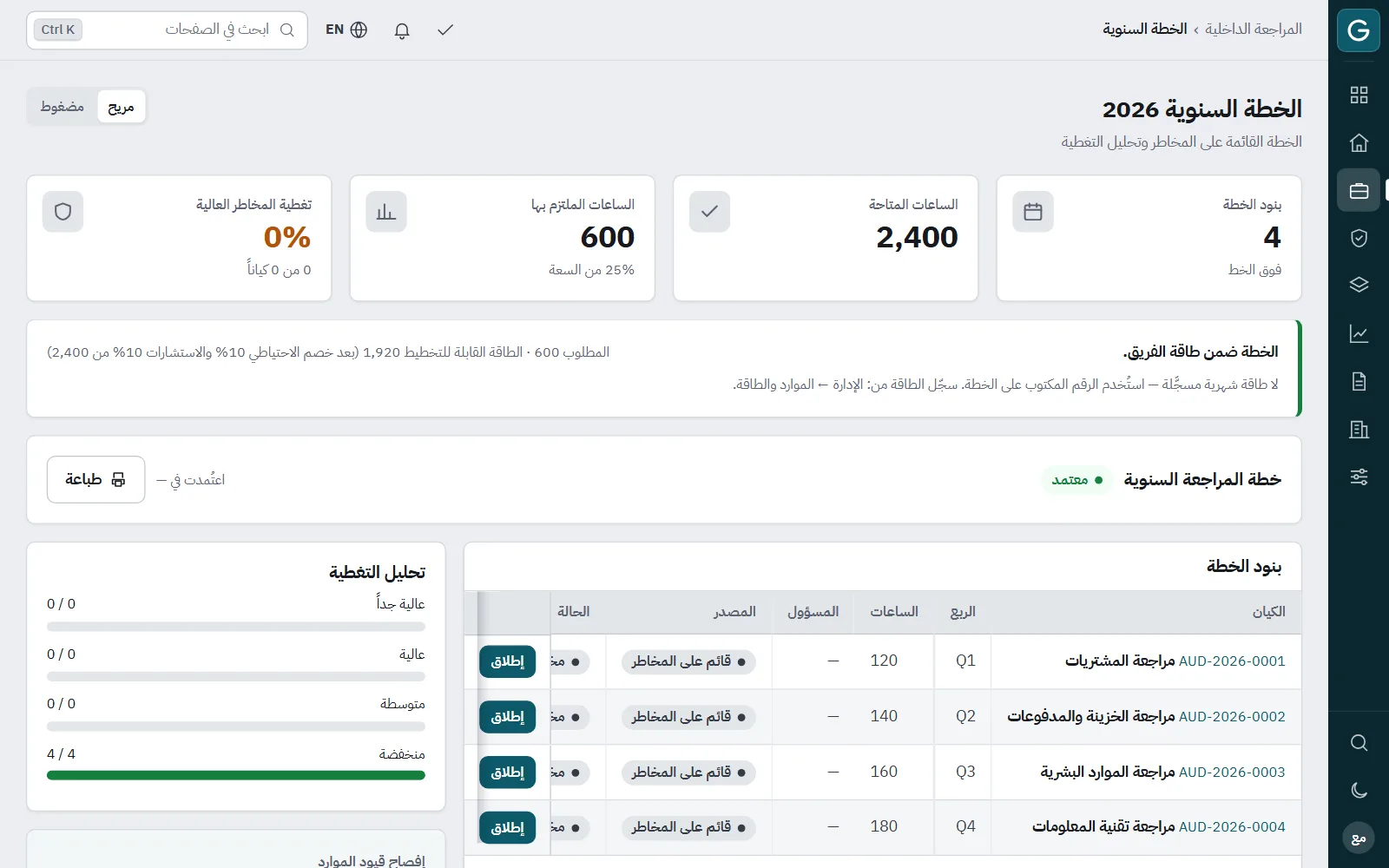Image resolution: width=1389 pixels, height=868 pixels.
Task: Open AUD-2026-0003 مراجعة الموارد البشرية link
Action: pos(1163,773)
